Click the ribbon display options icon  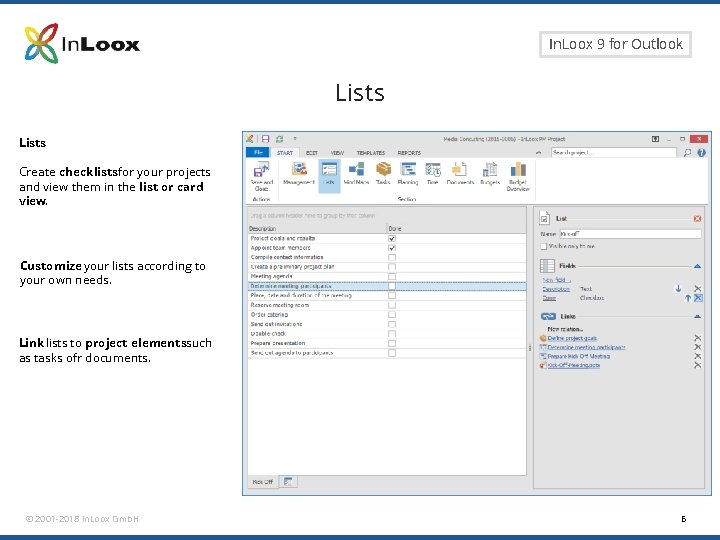(655, 139)
